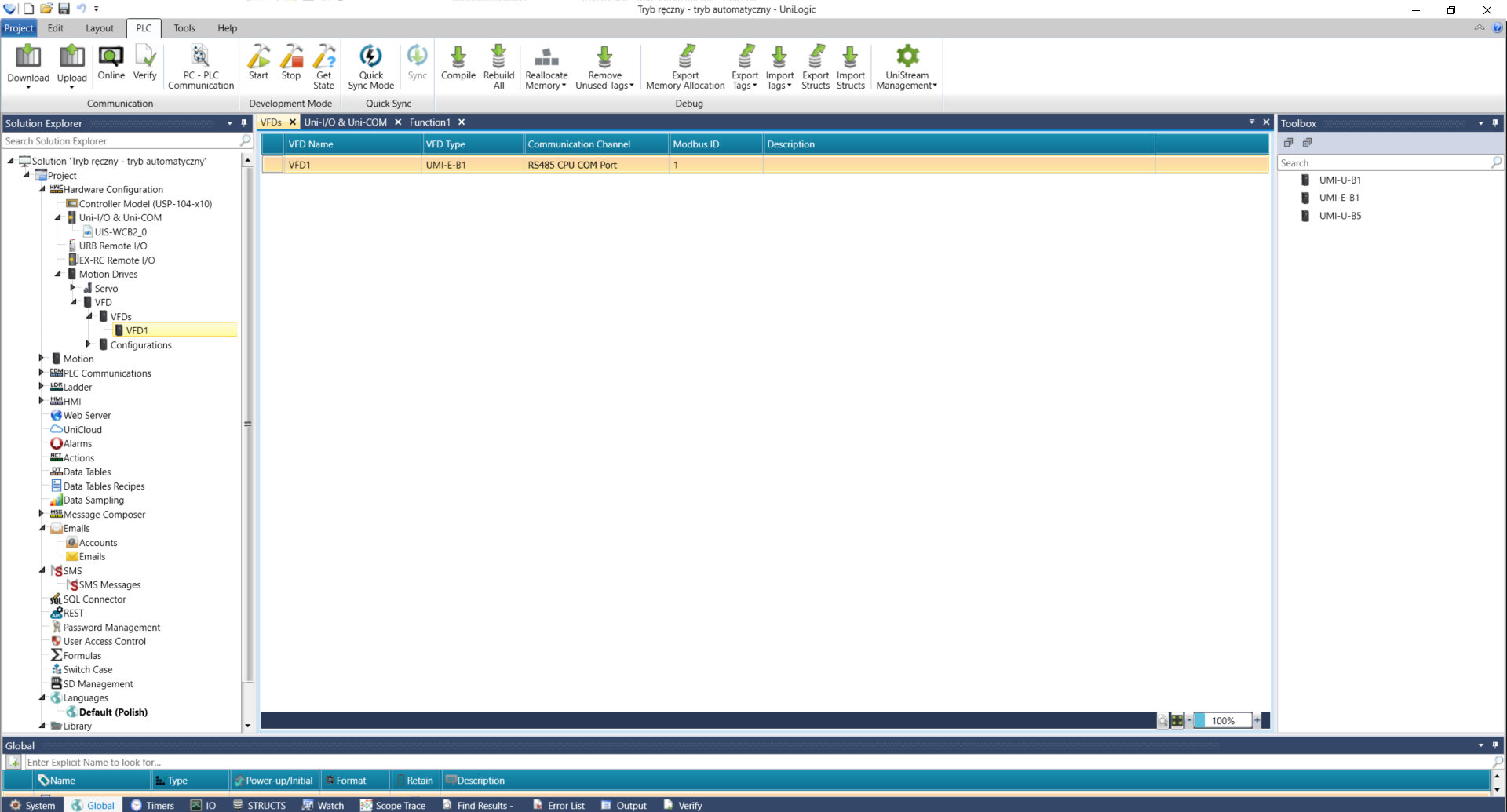1507x812 pixels.
Task: Toggle the Global panel pin
Action: 1495,745
